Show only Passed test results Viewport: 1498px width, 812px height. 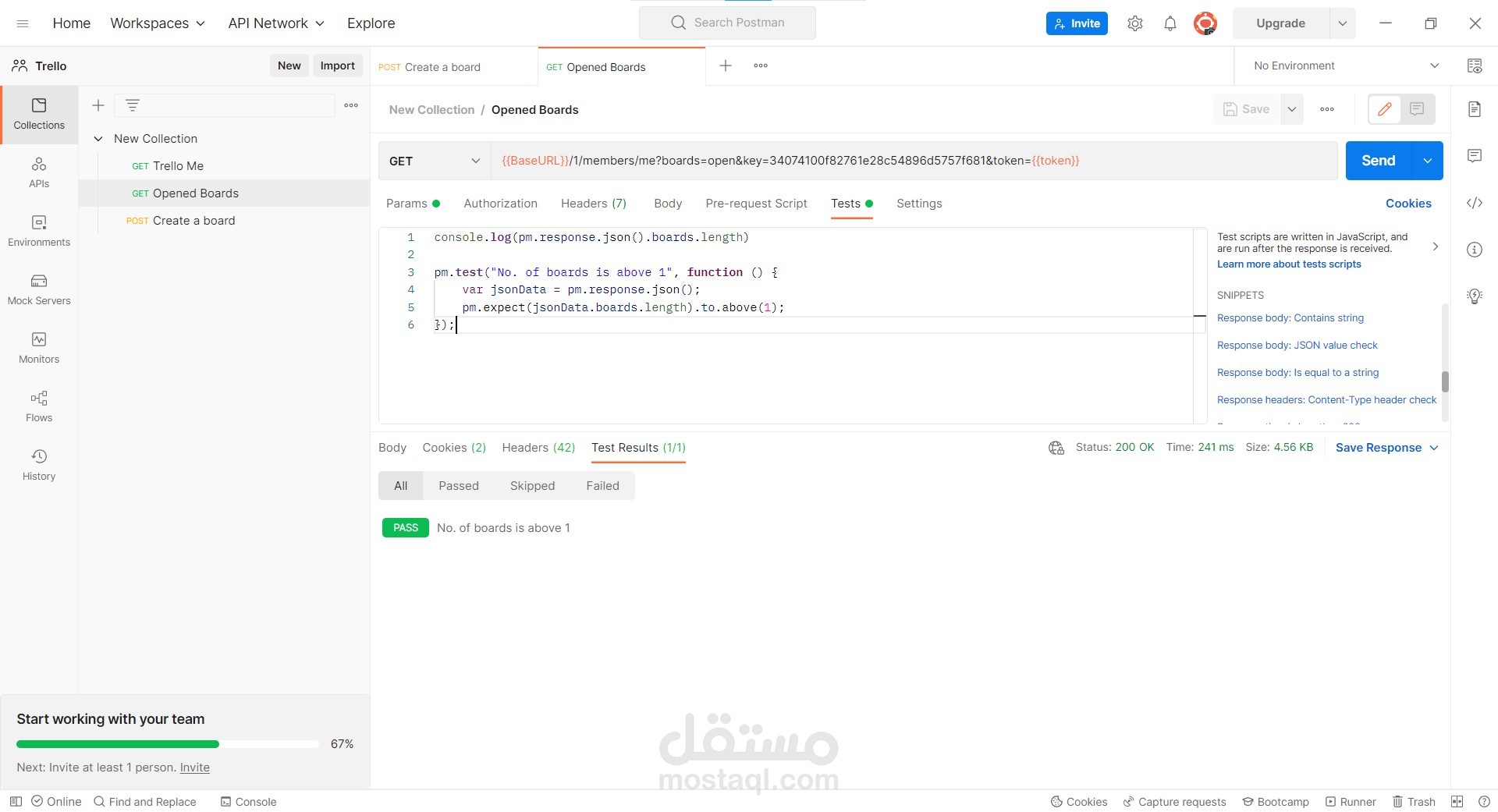coord(459,486)
